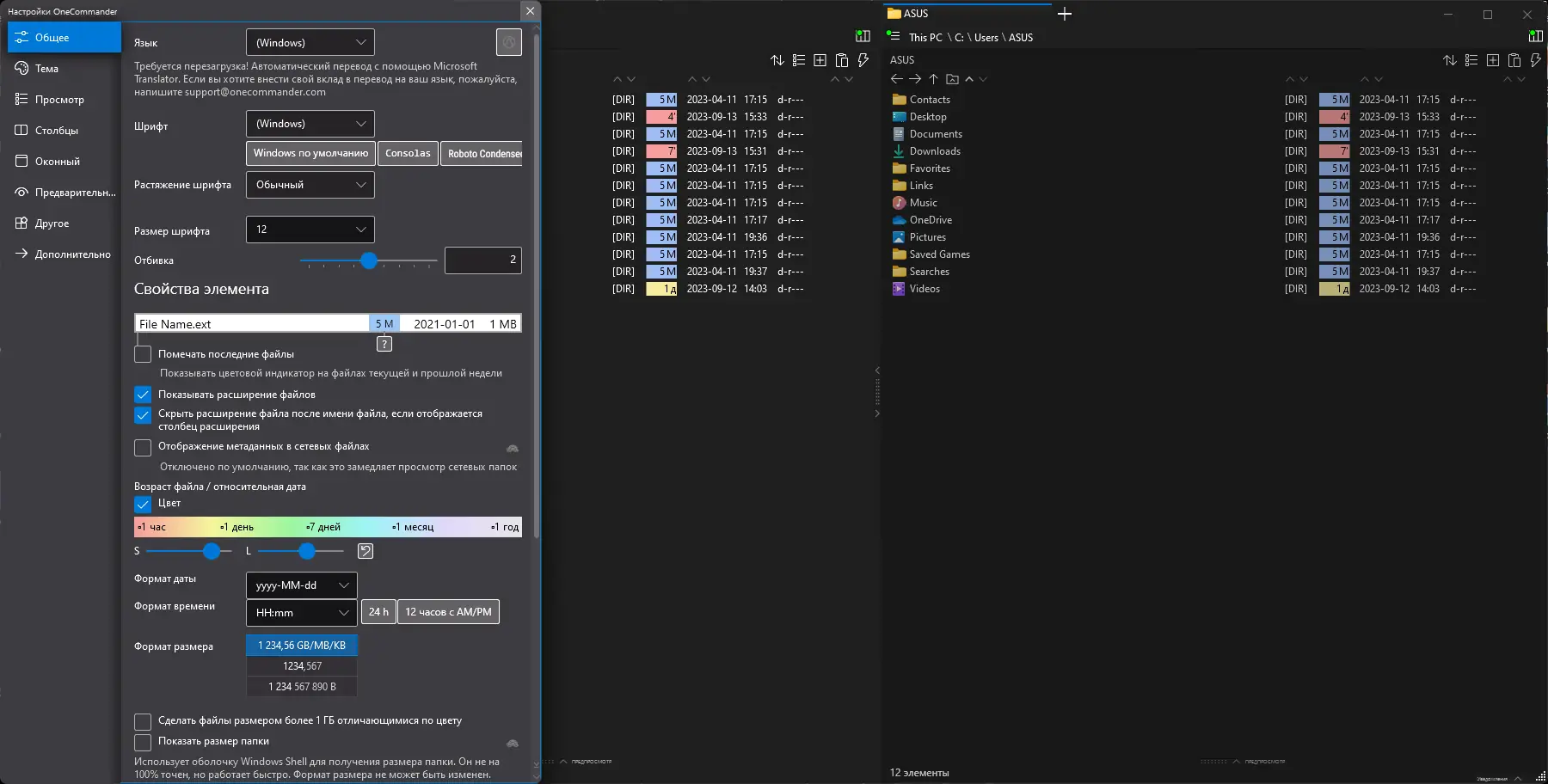Open the Шрифт dropdown
The height and width of the screenshot is (784, 1548).
(x=310, y=124)
